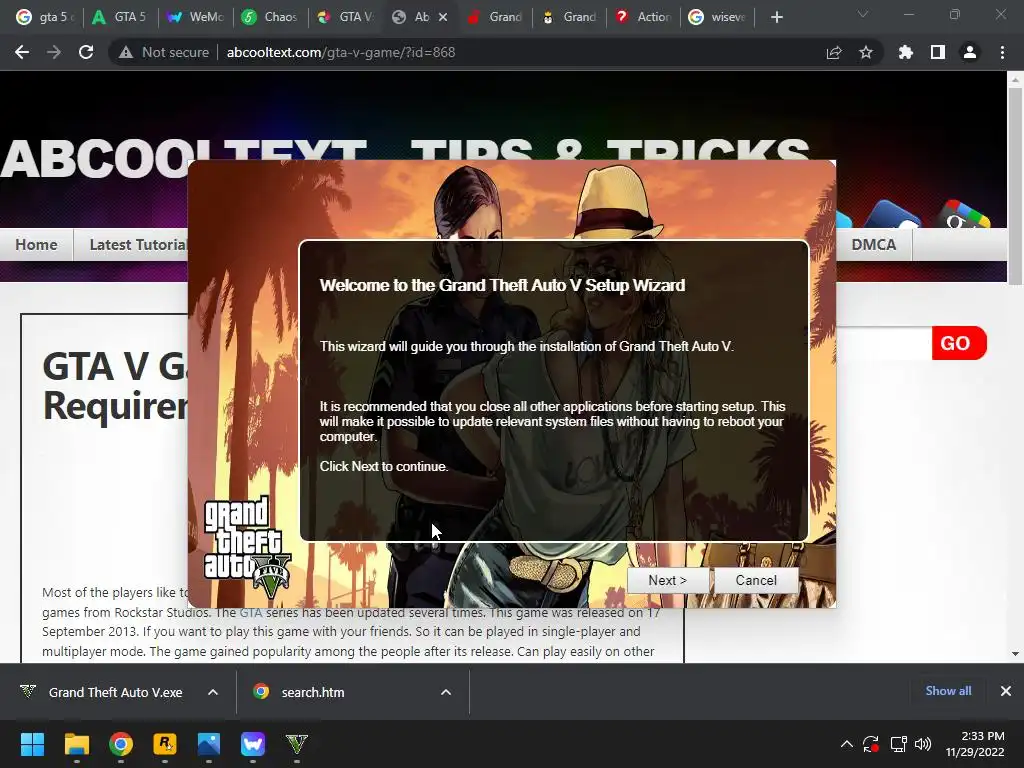Switch to the 'wiseve' Google tab
Image resolution: width=1024 pixels, height=768 pixels.
718,17
